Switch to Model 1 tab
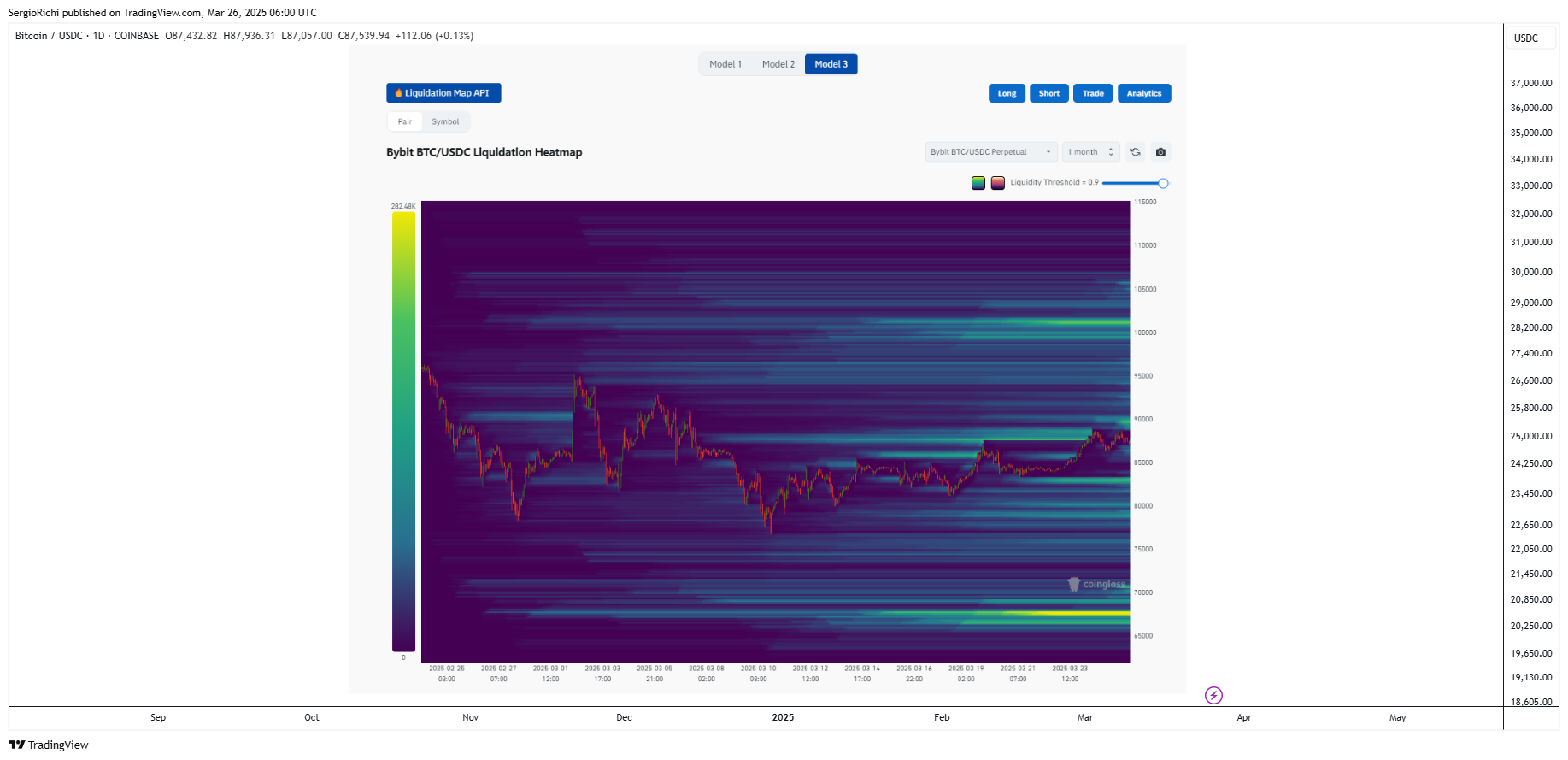 pyautogui.click(x=725, y=64)
